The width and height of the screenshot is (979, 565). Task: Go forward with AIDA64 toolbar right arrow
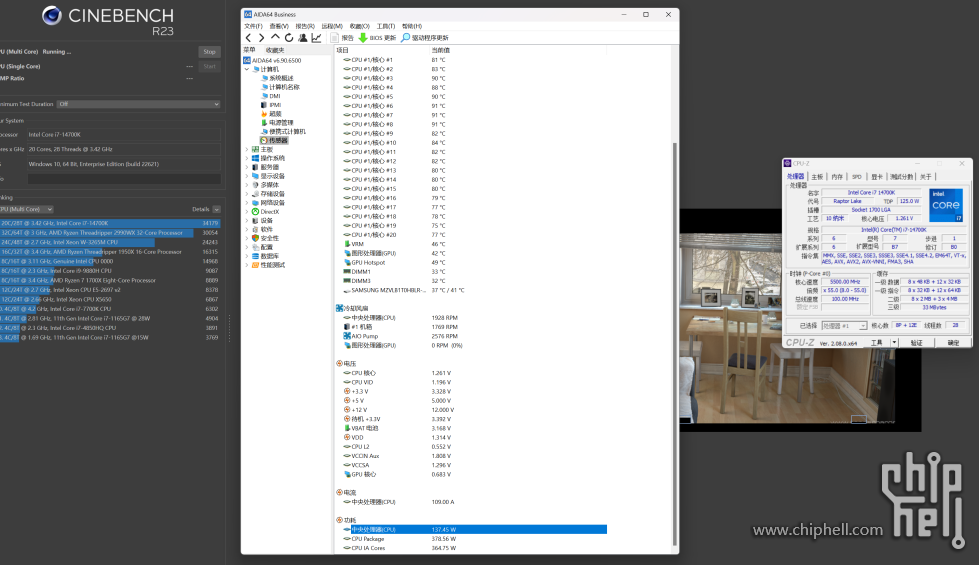click(262, 38)
